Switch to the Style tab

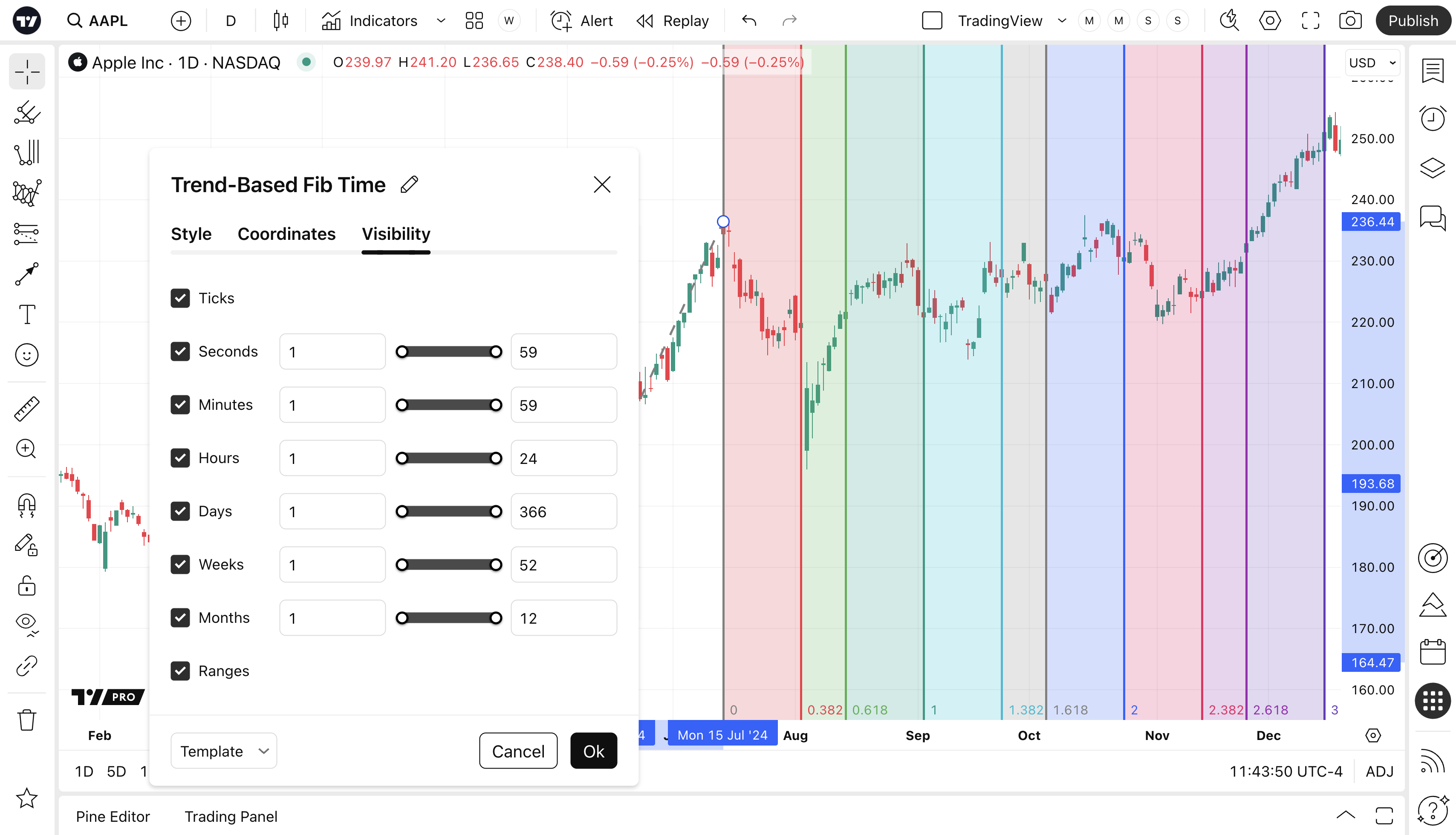coord(191,234)
